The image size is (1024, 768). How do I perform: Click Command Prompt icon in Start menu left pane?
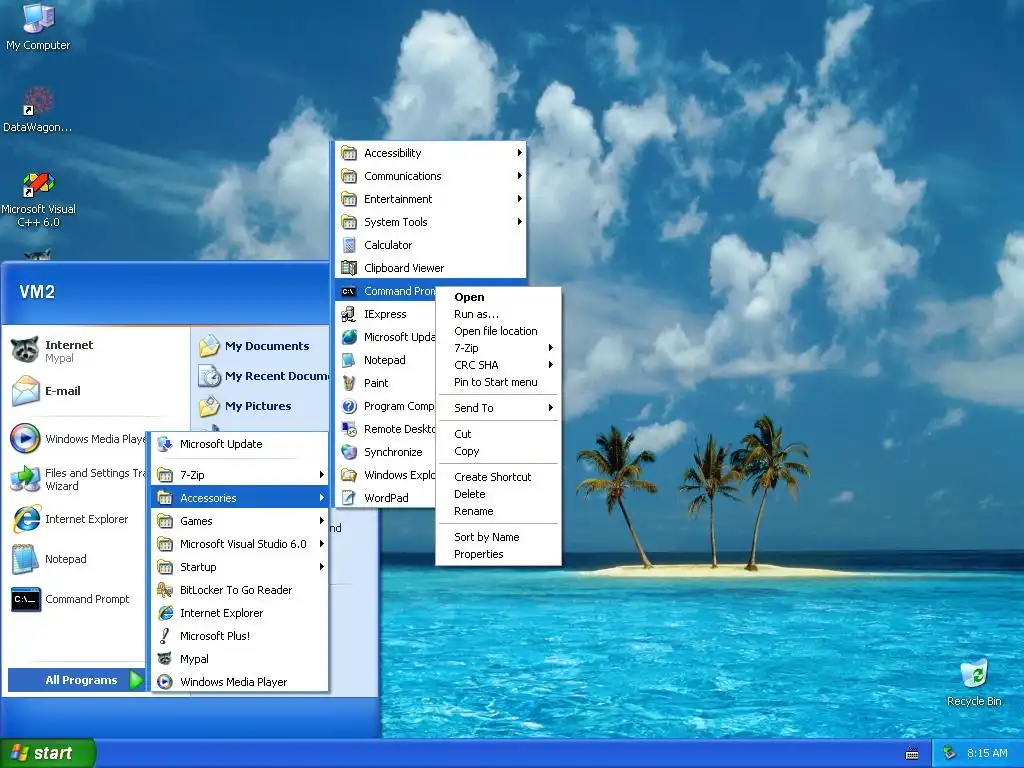[25, 599]
